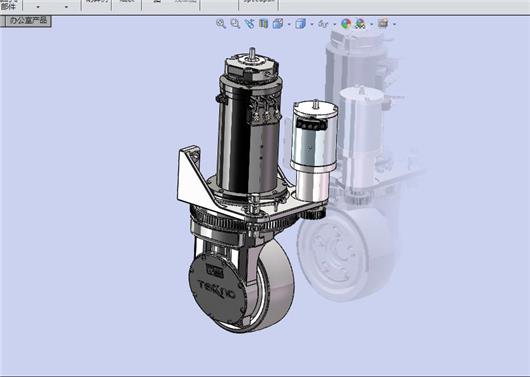The height and width of the screenshot is (377, 530).
Task: Open the second ribbon dropdown arrow
Action: point(67,7)
